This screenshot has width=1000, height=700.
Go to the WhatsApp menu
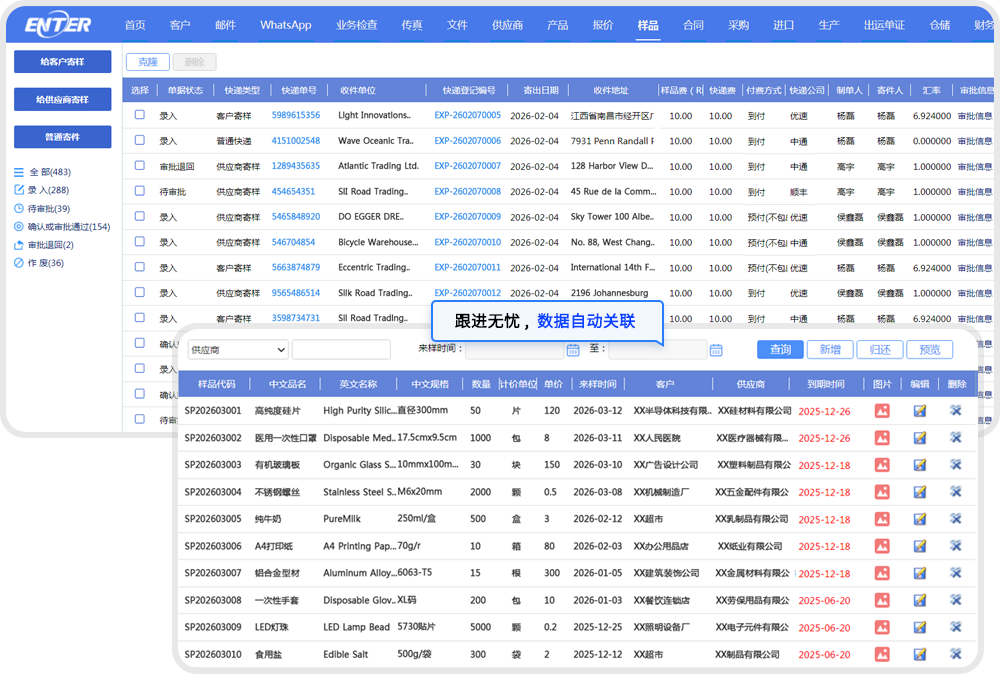click(285, 25)
